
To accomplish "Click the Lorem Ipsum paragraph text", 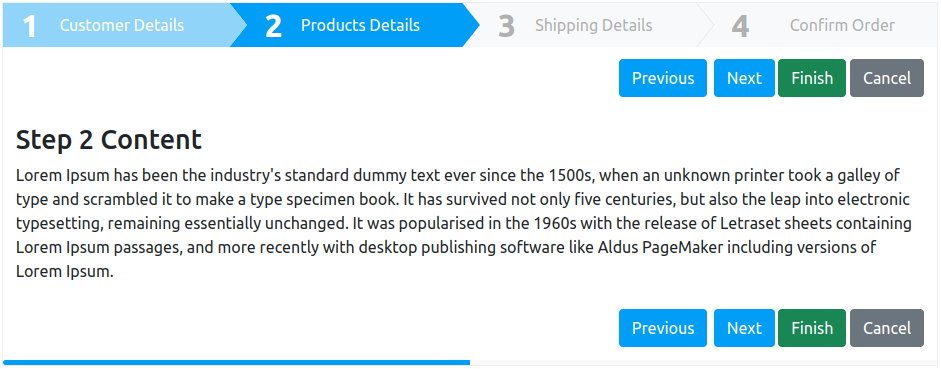I will coord(464,224).
